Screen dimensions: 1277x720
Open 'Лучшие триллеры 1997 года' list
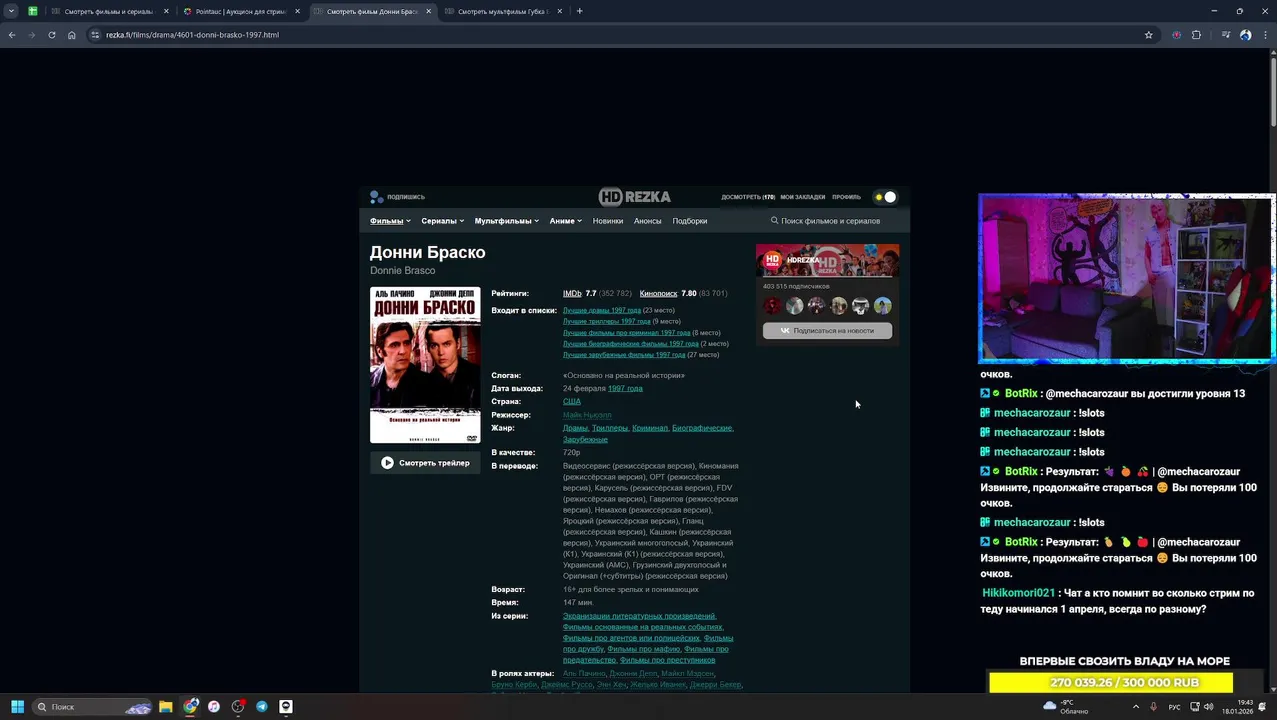pyautogui.click(x=607, y=321)
